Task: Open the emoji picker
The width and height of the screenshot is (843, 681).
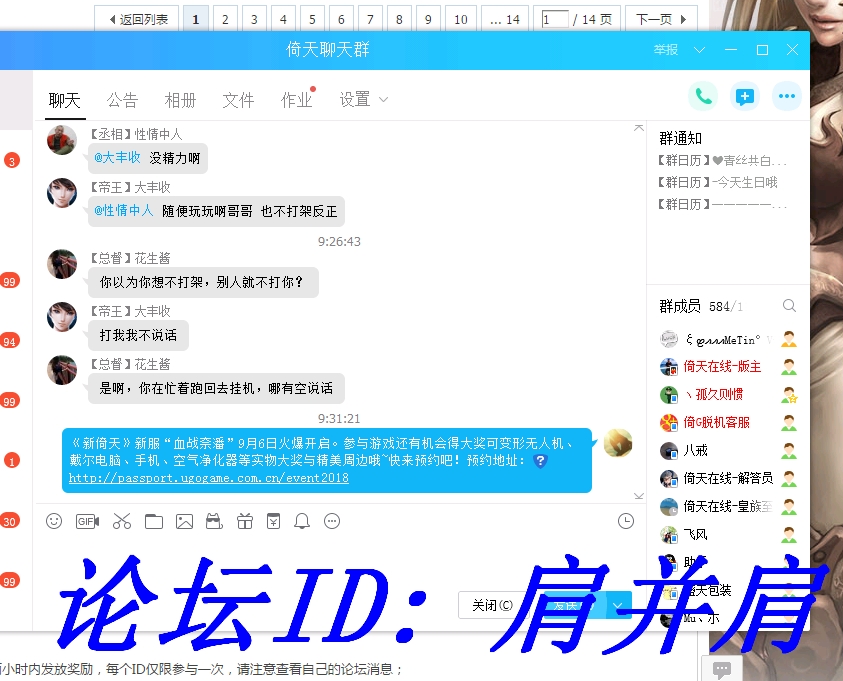Action: tap(54, 521)
